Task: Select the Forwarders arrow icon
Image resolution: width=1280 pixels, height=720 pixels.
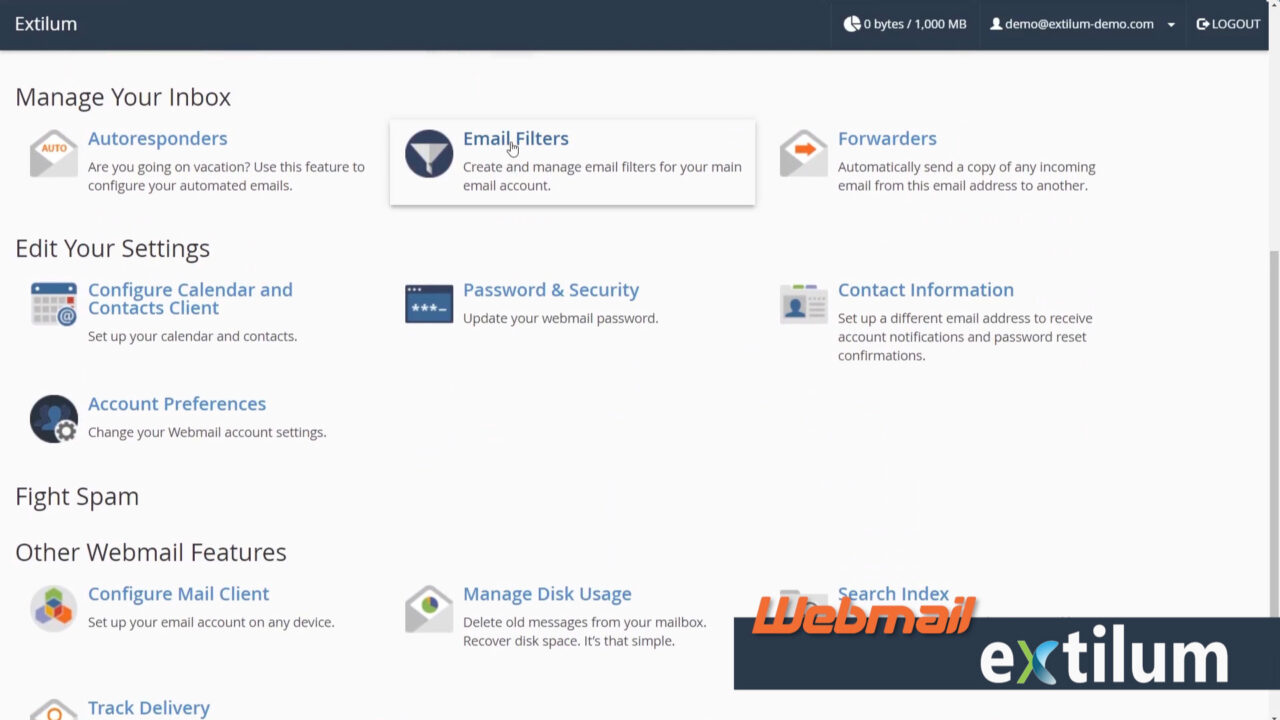Action: click(803, 154)
